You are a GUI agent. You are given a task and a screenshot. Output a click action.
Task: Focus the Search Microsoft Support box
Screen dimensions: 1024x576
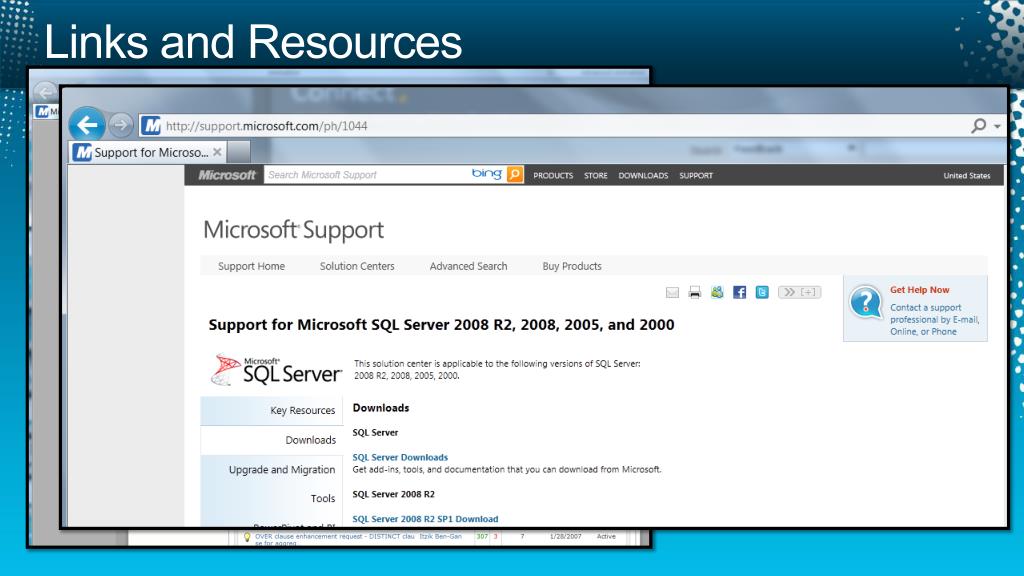tap(366, 175)
